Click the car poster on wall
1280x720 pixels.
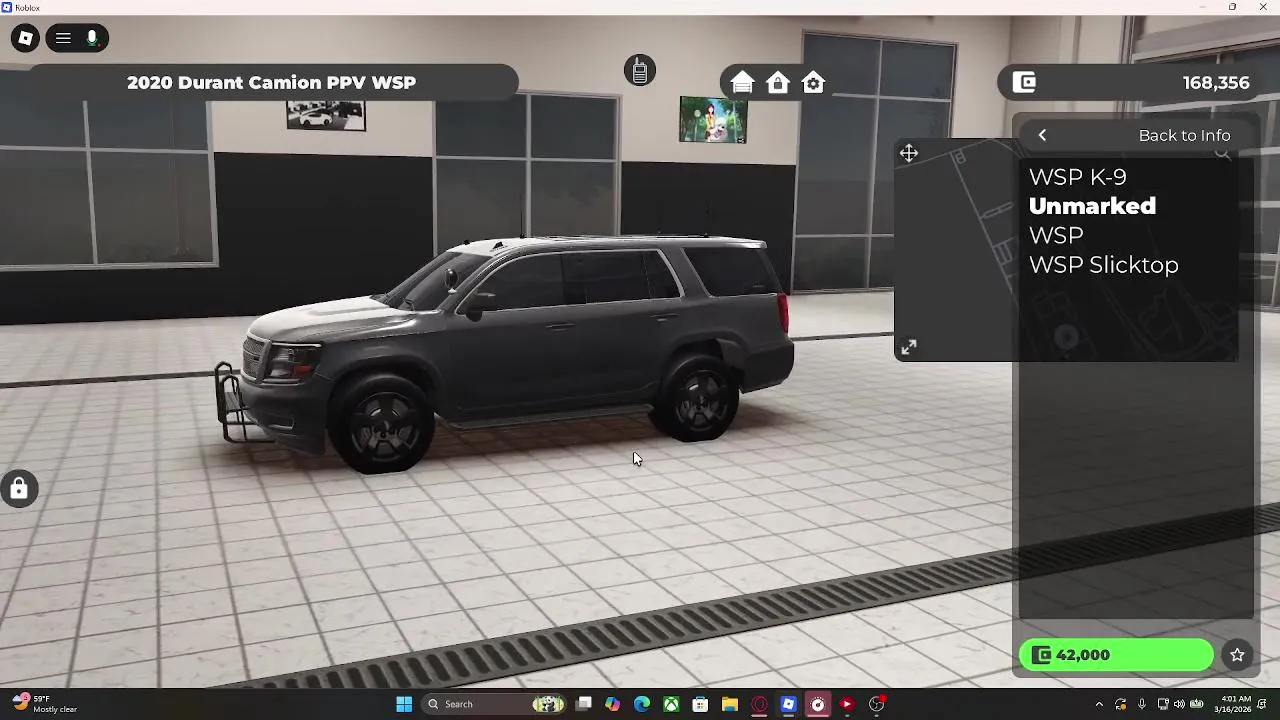326,115
